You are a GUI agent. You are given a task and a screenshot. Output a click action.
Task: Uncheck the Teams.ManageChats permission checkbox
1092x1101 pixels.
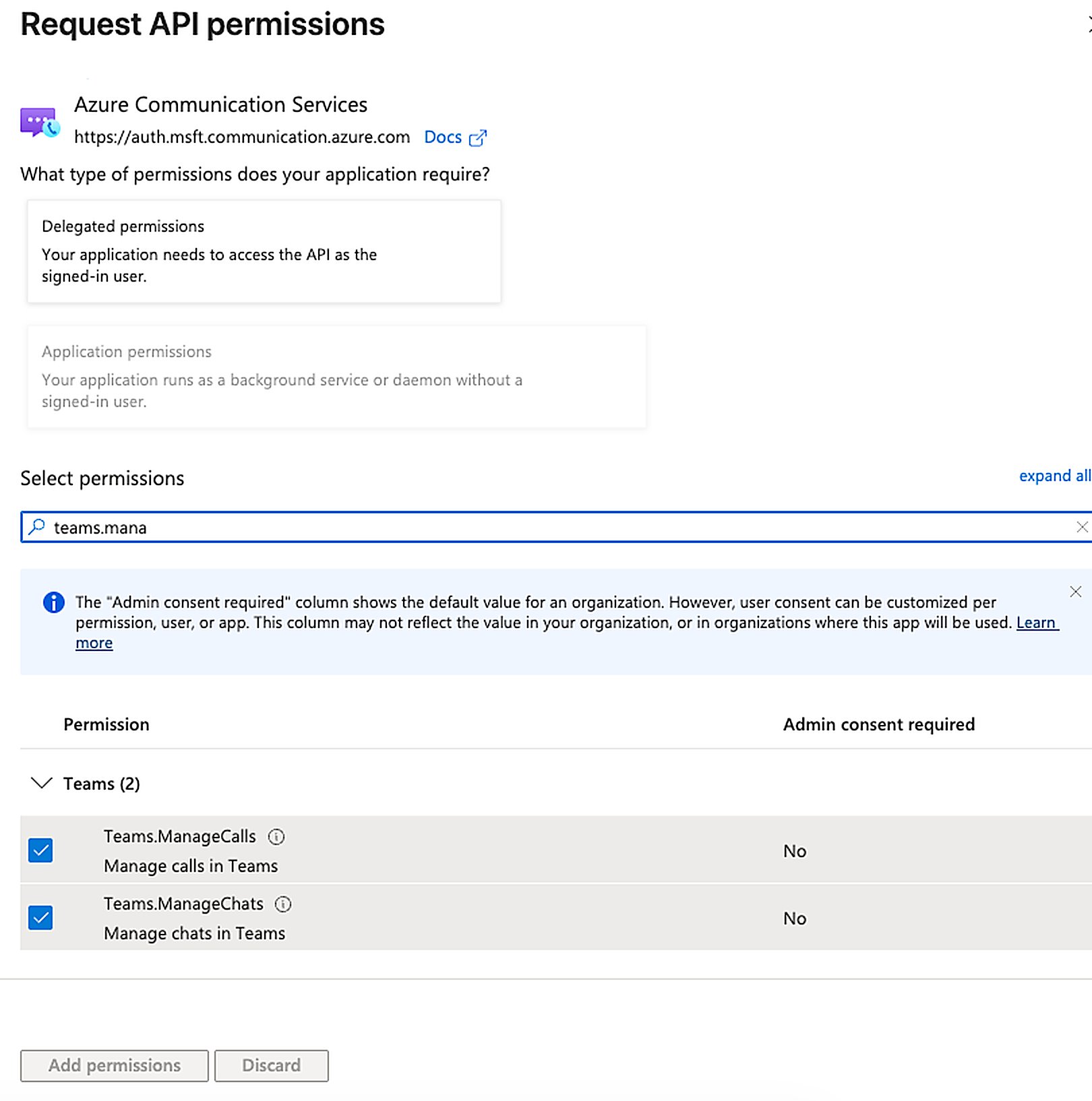pyautogui.click(x=40, y=918)
